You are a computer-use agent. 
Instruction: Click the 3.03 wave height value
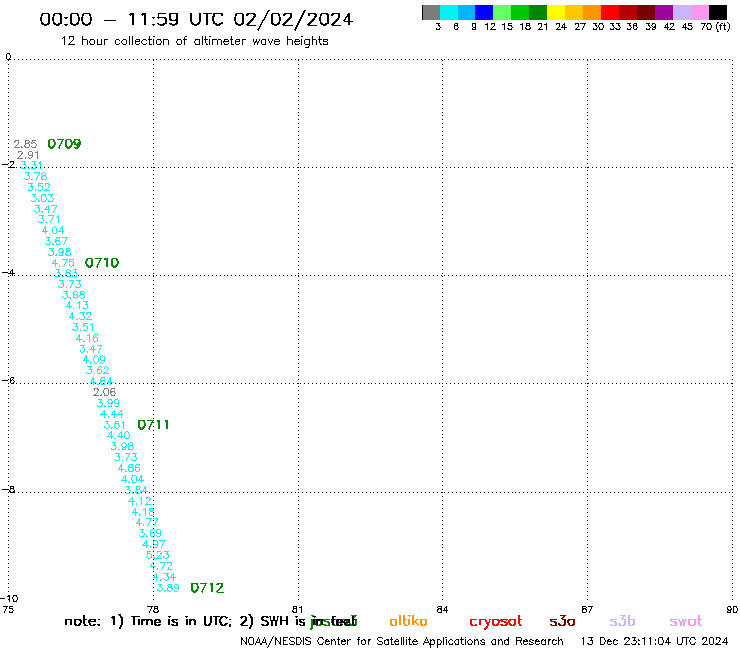click(42, 198)
